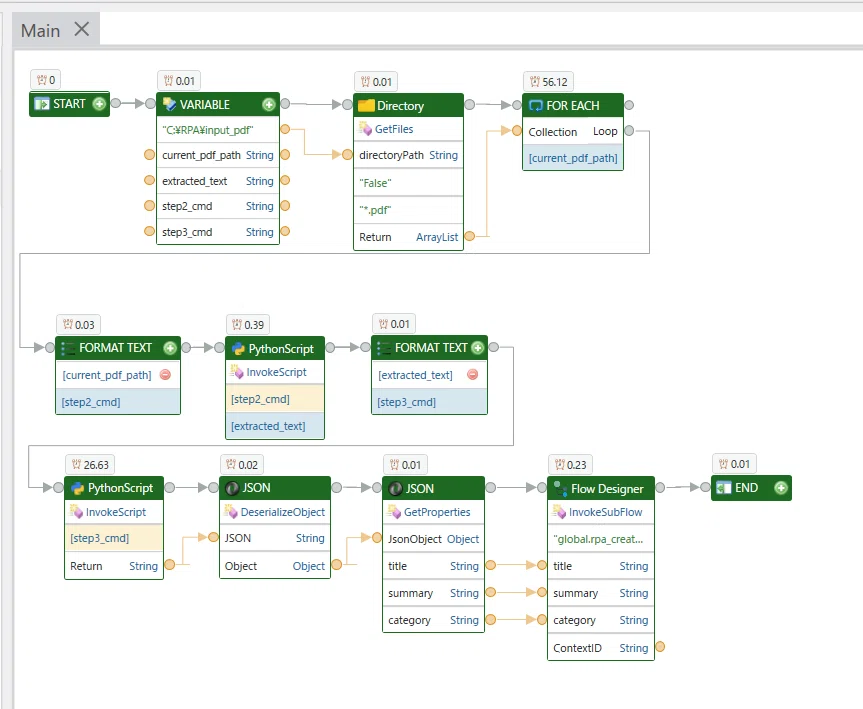Click summary String row in Flow Designer
The height and width of the screenshot is (709, 863).
click(600, 593)
